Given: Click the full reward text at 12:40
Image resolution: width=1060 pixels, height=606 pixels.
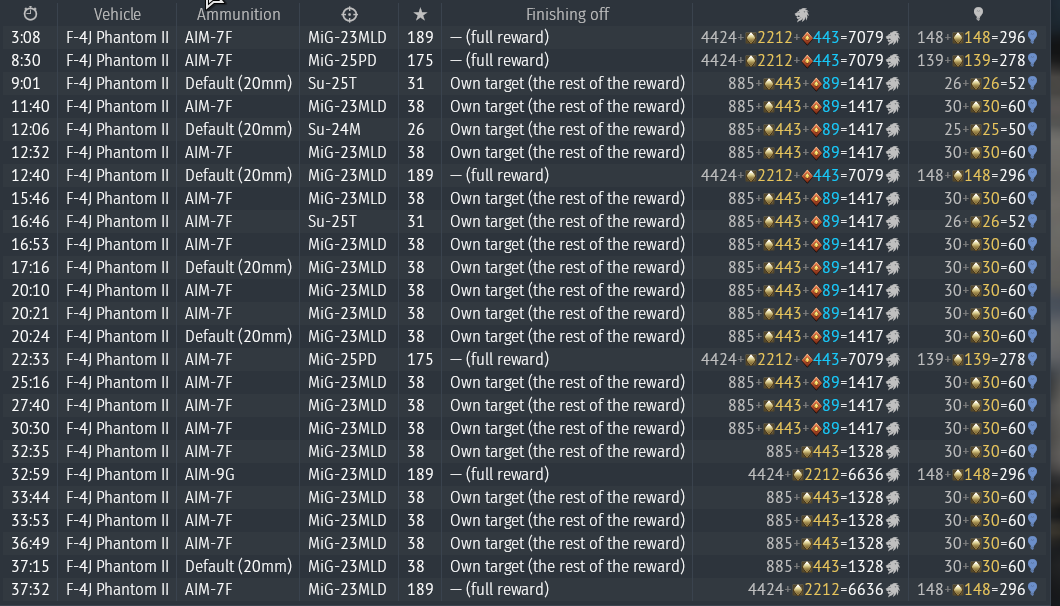Looking at the screenshot, I should 499,175.
